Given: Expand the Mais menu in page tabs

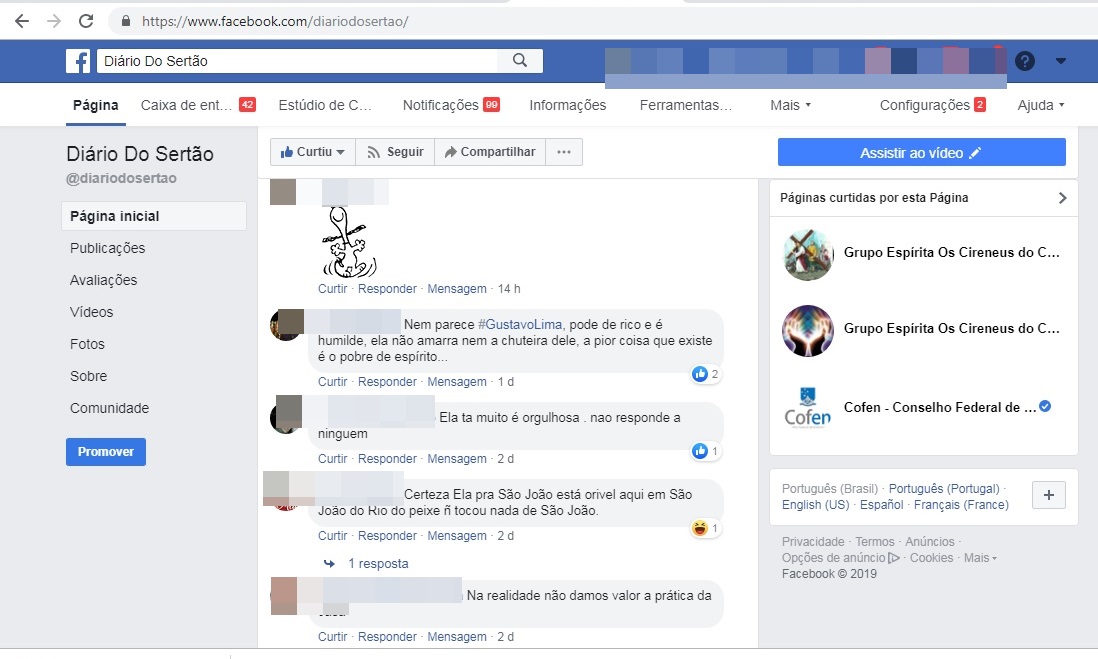Looking at the screenshot, I should [790, 105].
